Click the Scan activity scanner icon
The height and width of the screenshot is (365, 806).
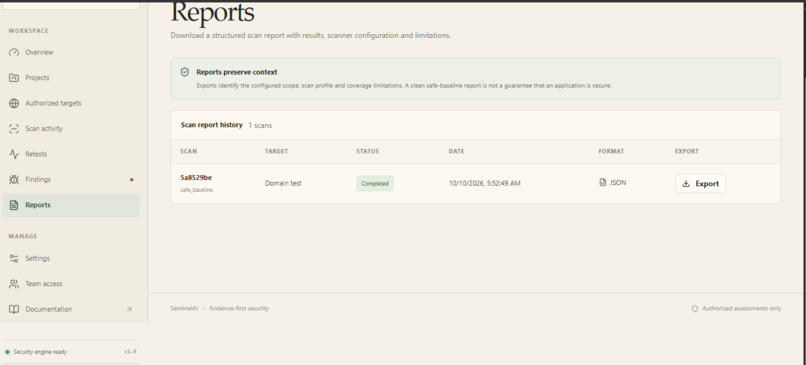tap(14, 129)
